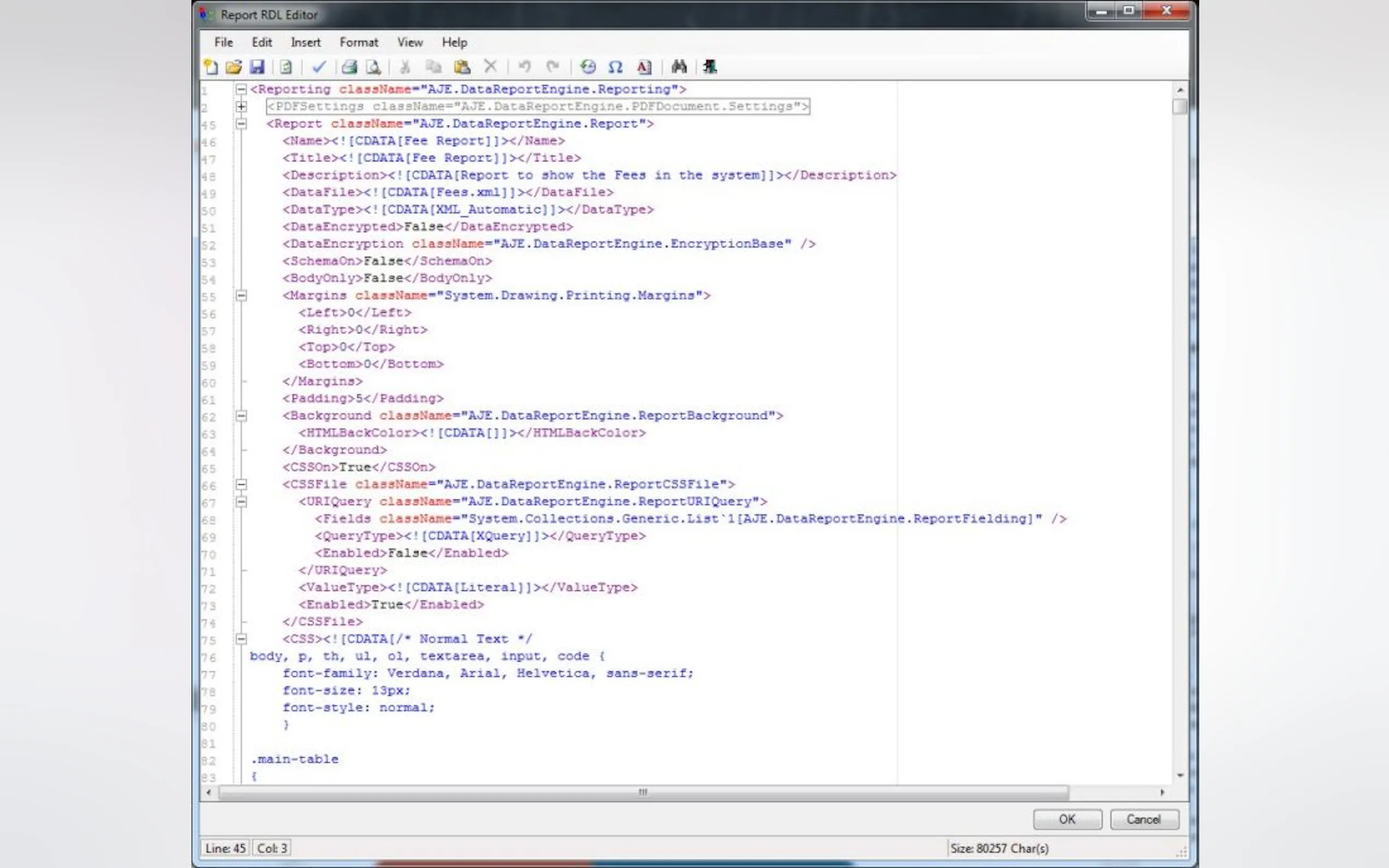Click the DataFile 'Fees.xml' line
The image size is (1389, 868).
[x=448, y=192]
